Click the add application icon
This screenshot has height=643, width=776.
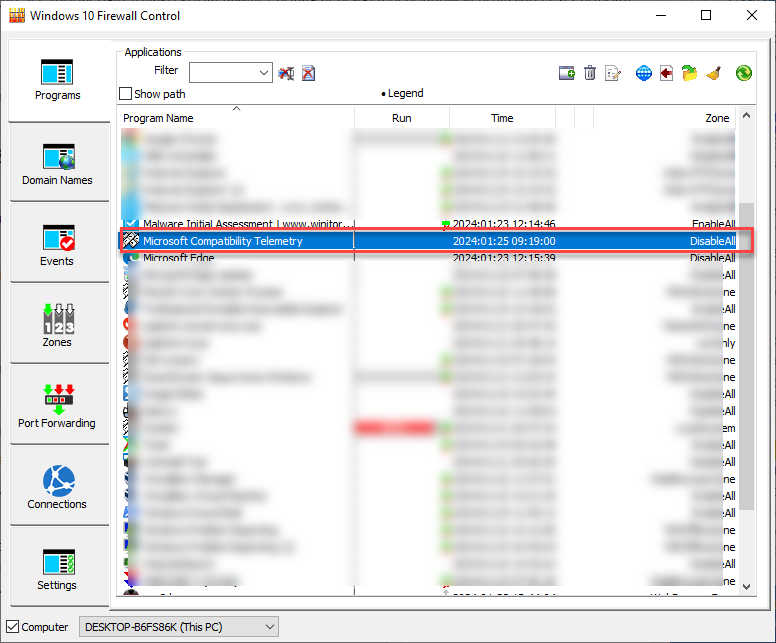pos(567,73)
